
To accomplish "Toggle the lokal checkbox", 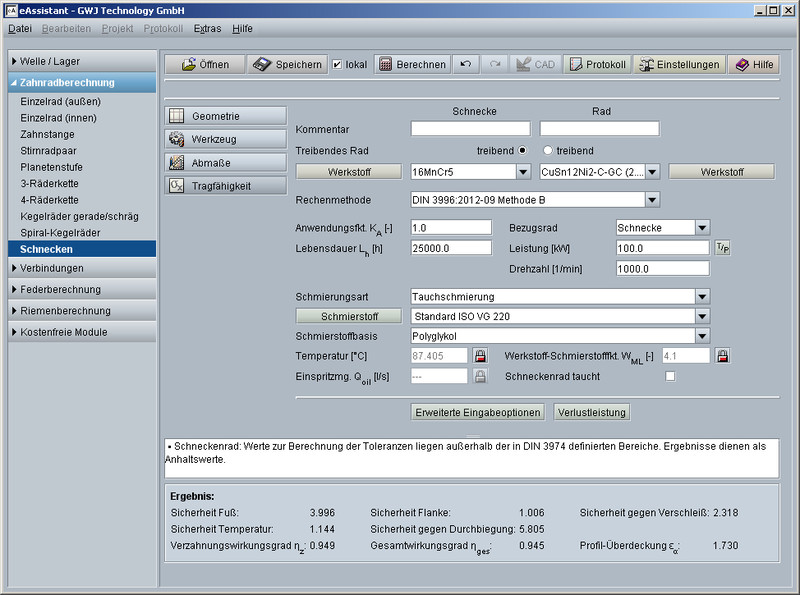I will pos(337,64).
